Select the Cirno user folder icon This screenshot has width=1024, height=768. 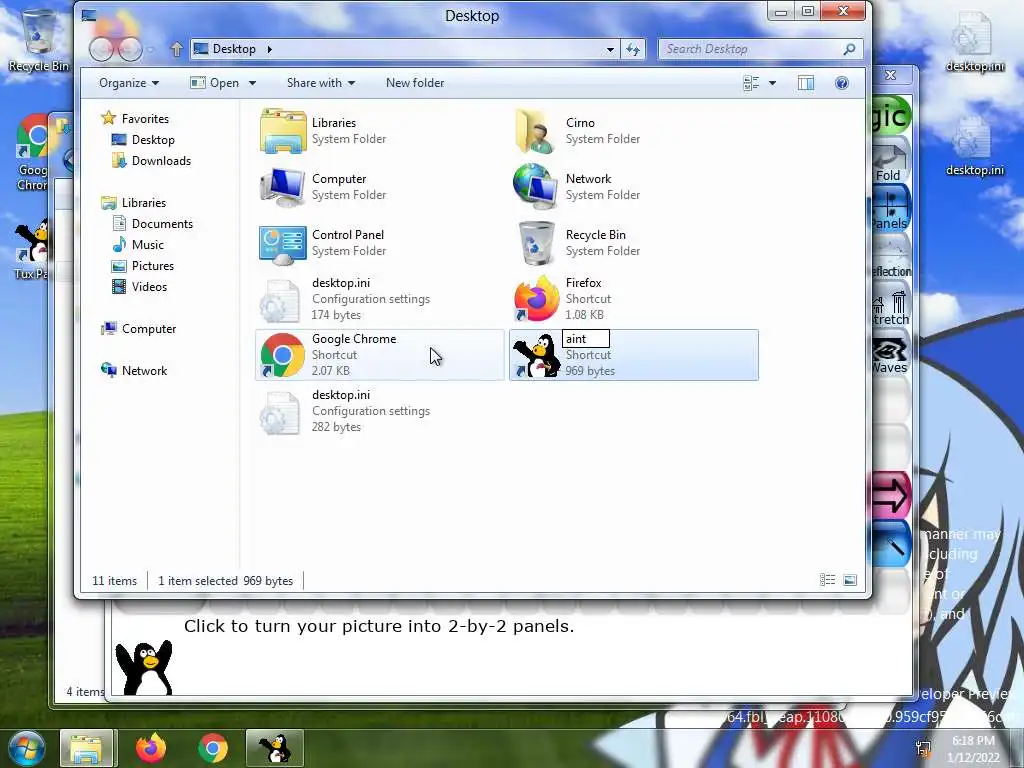pos(536,131)
